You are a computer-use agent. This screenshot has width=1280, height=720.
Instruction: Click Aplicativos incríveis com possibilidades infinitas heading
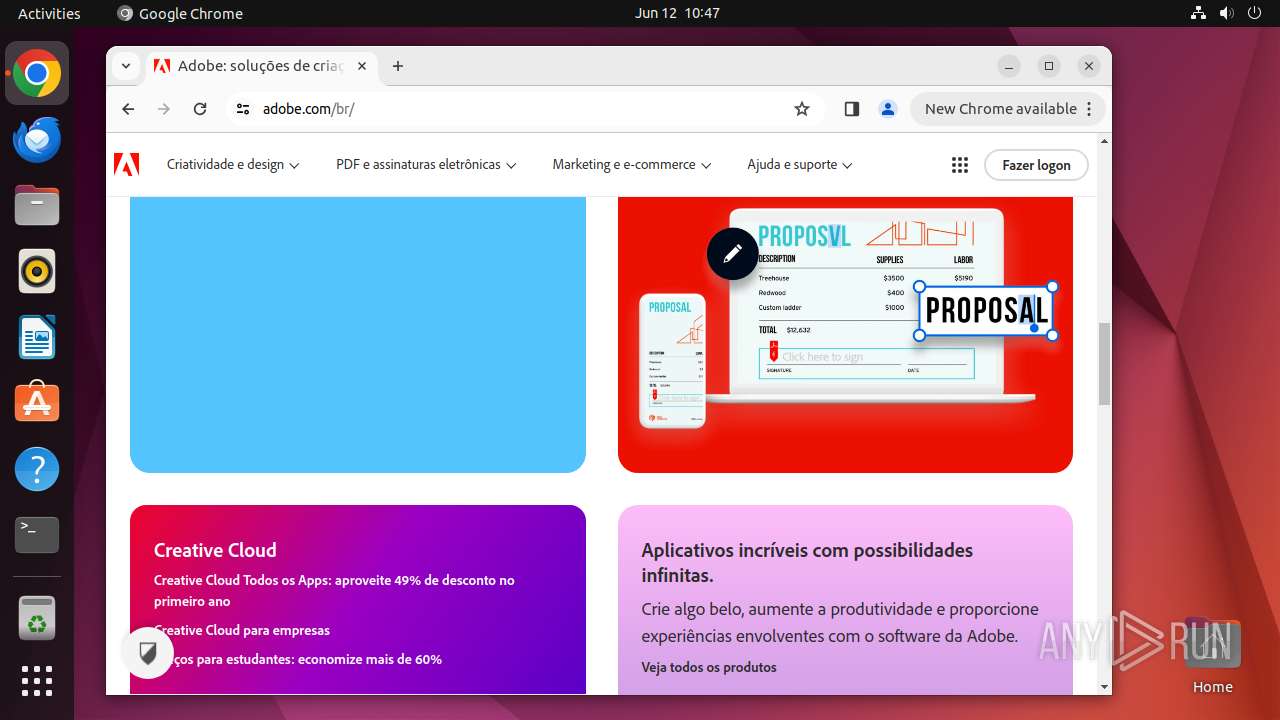click(807, 563)
